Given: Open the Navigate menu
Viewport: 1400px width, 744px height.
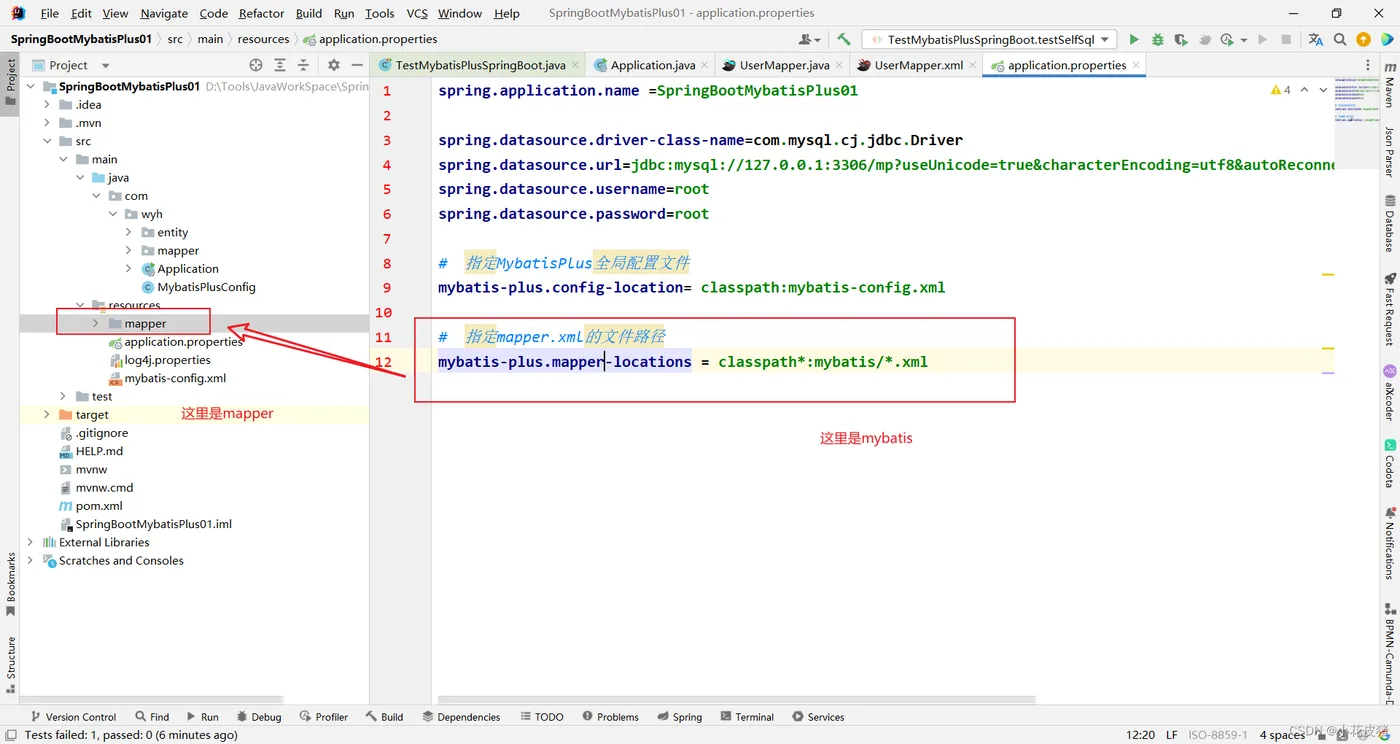Looking at the screenshot, I should click(164, 13).
